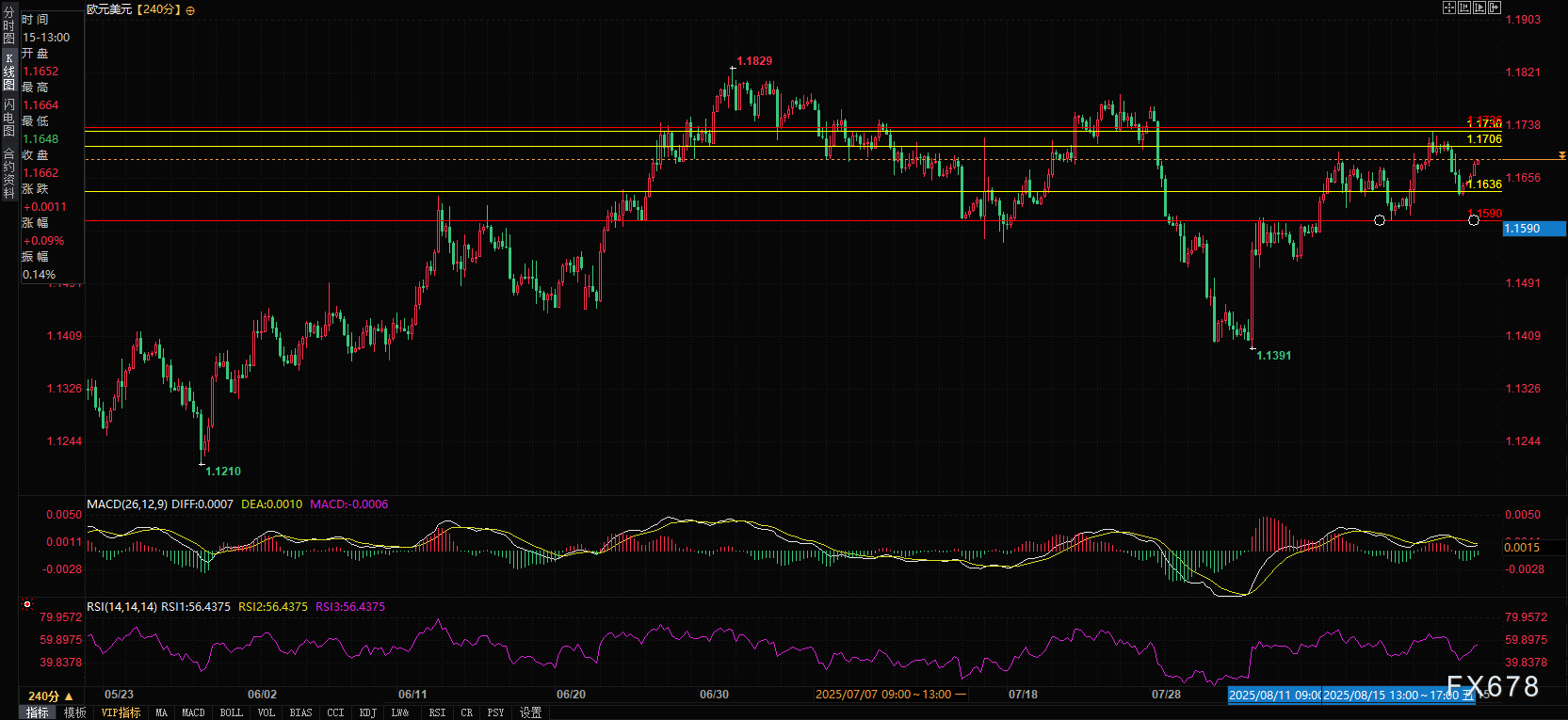The width and height of the screenshot is (1568, 720).
Task: Toggle the MACD indicator at bottom bar
Action: (193, 712)
